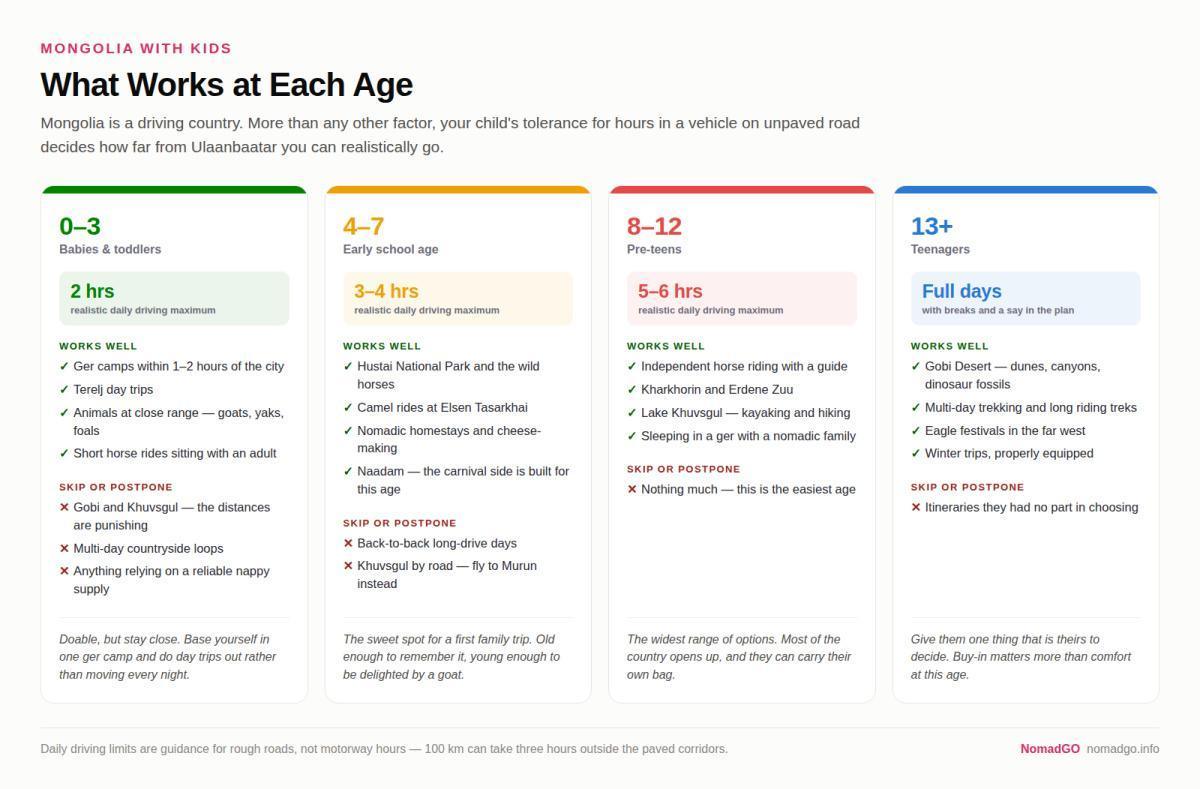Click the checkmark beside Kharkhorin and Erdene Zuu
Image resolution: width=1200 pixels, height=789 pixels.
pyautogui.click(x=632, y=390)
